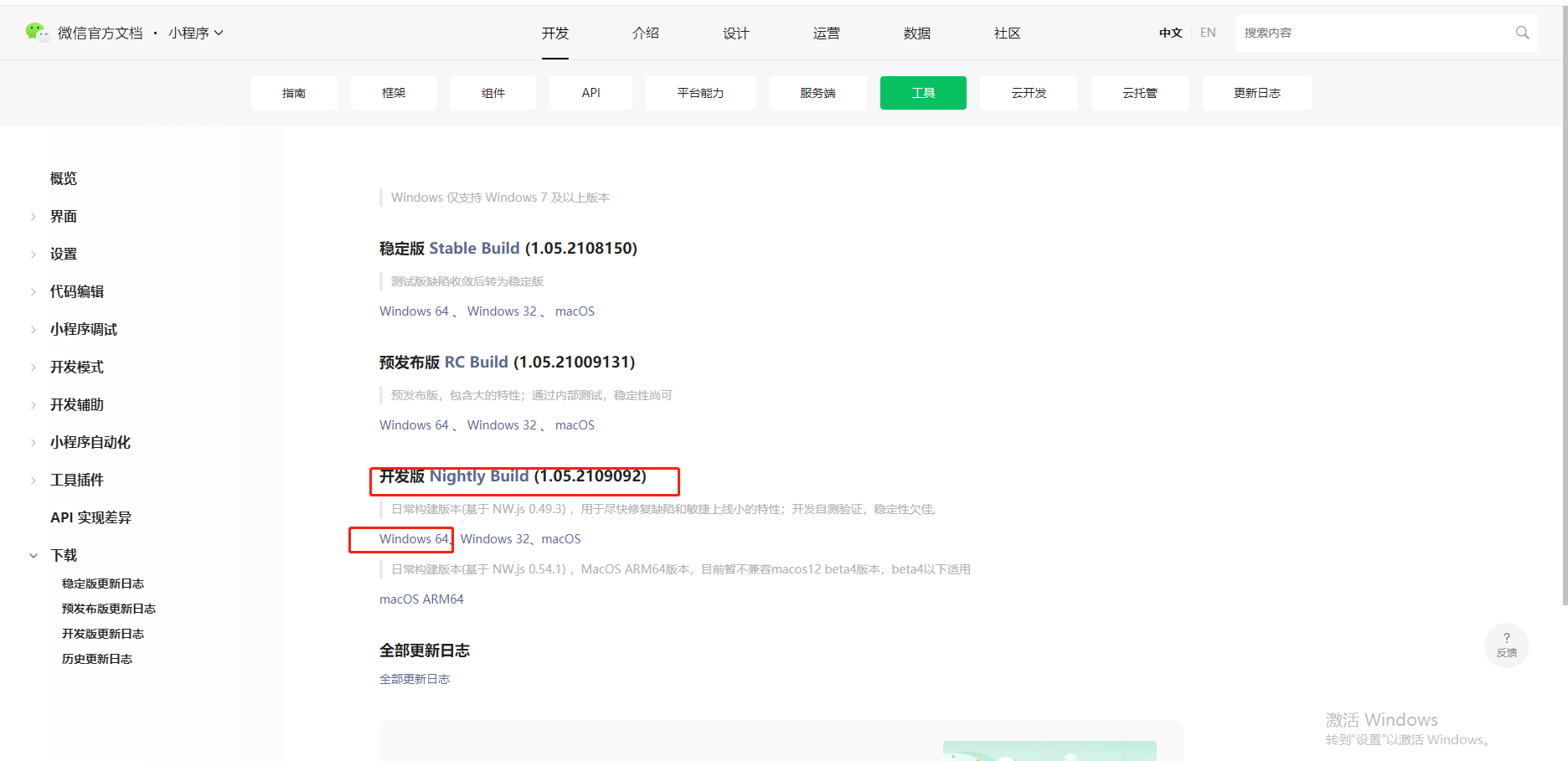1568x761 pixels.
Task: Download Windows 32 under Nightly Build
Action: 495,539
